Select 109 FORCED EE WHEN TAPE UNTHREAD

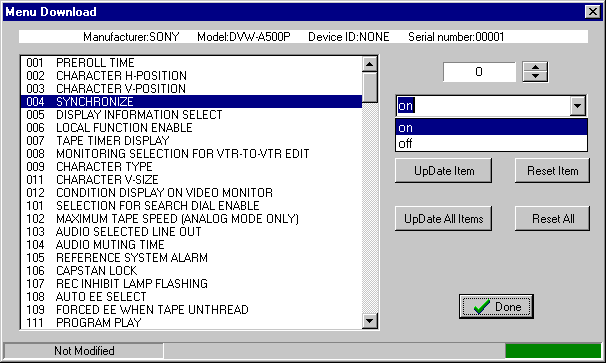191,309
